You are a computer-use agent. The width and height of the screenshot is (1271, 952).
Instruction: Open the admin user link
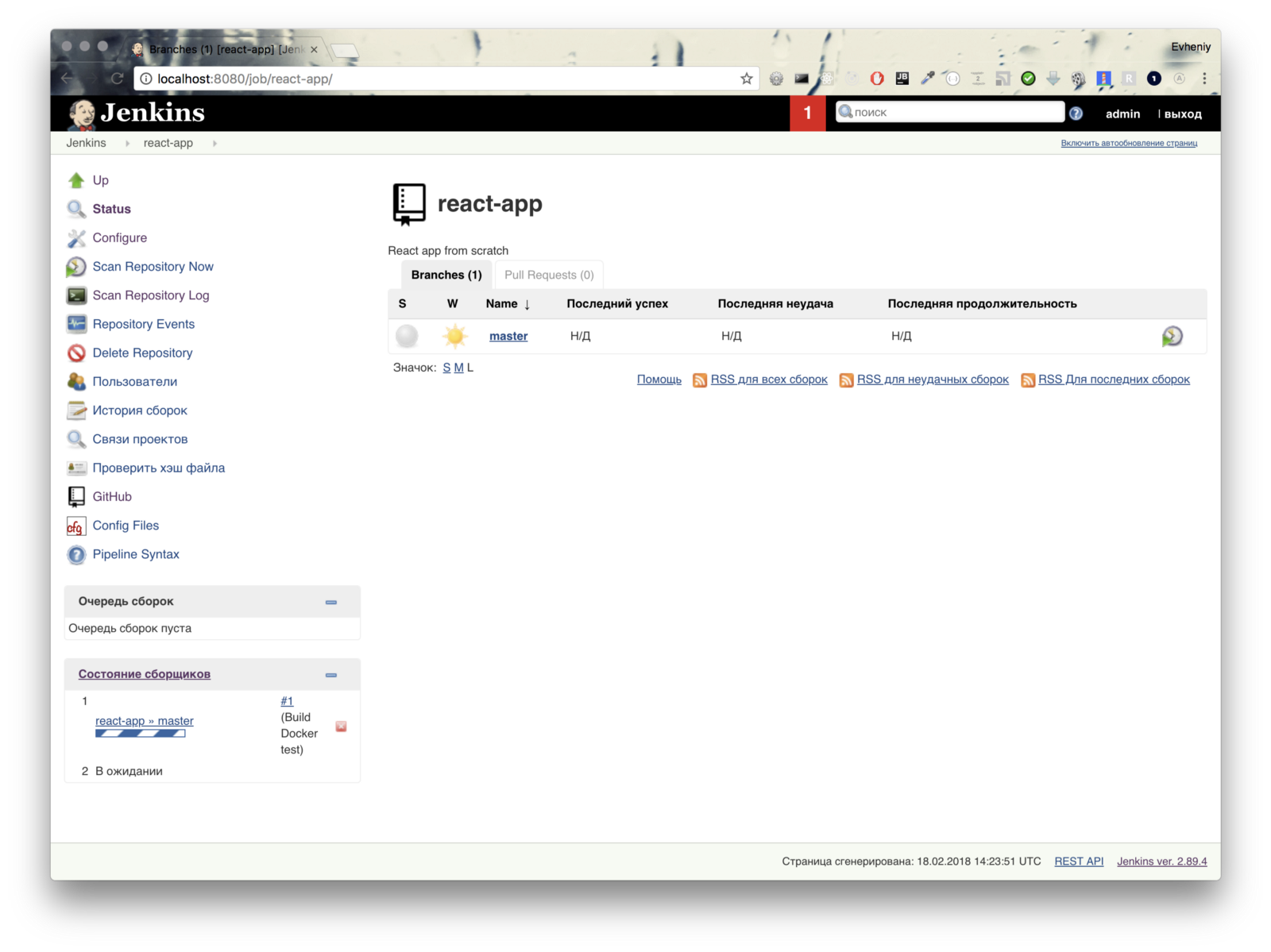pos(1122,114)
